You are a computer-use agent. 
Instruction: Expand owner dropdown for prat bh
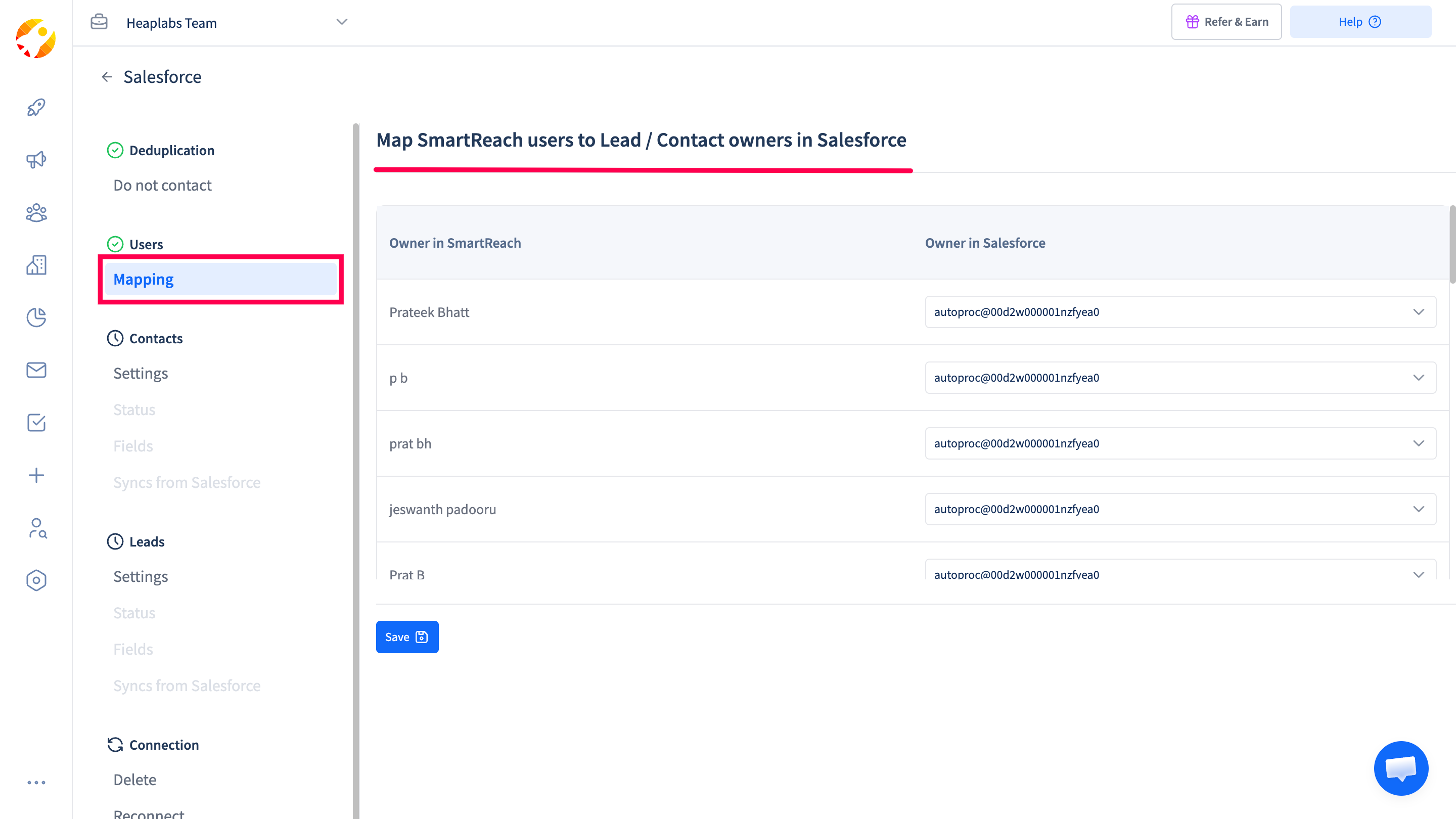pos(1180,444)
